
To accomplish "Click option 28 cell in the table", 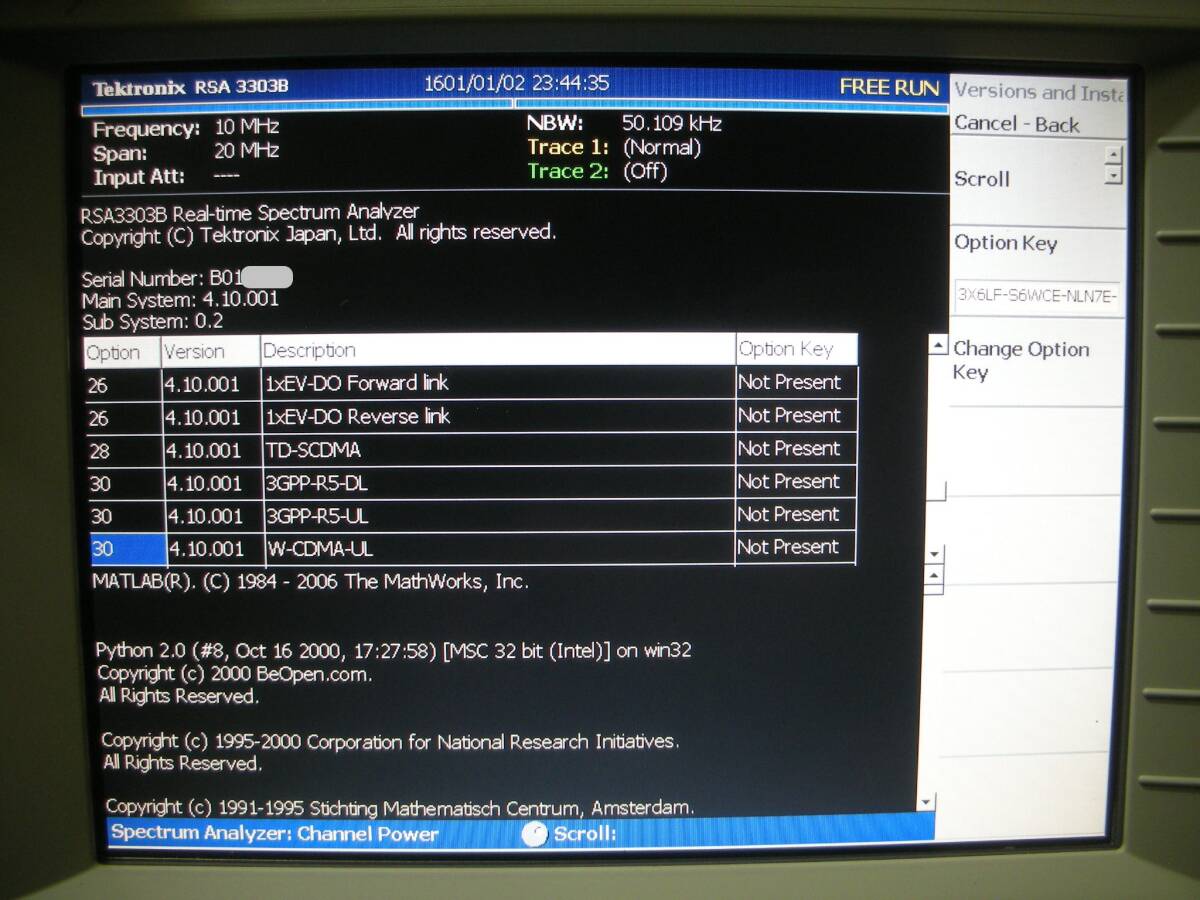I will pyautogui.click(x=124, y=450).
